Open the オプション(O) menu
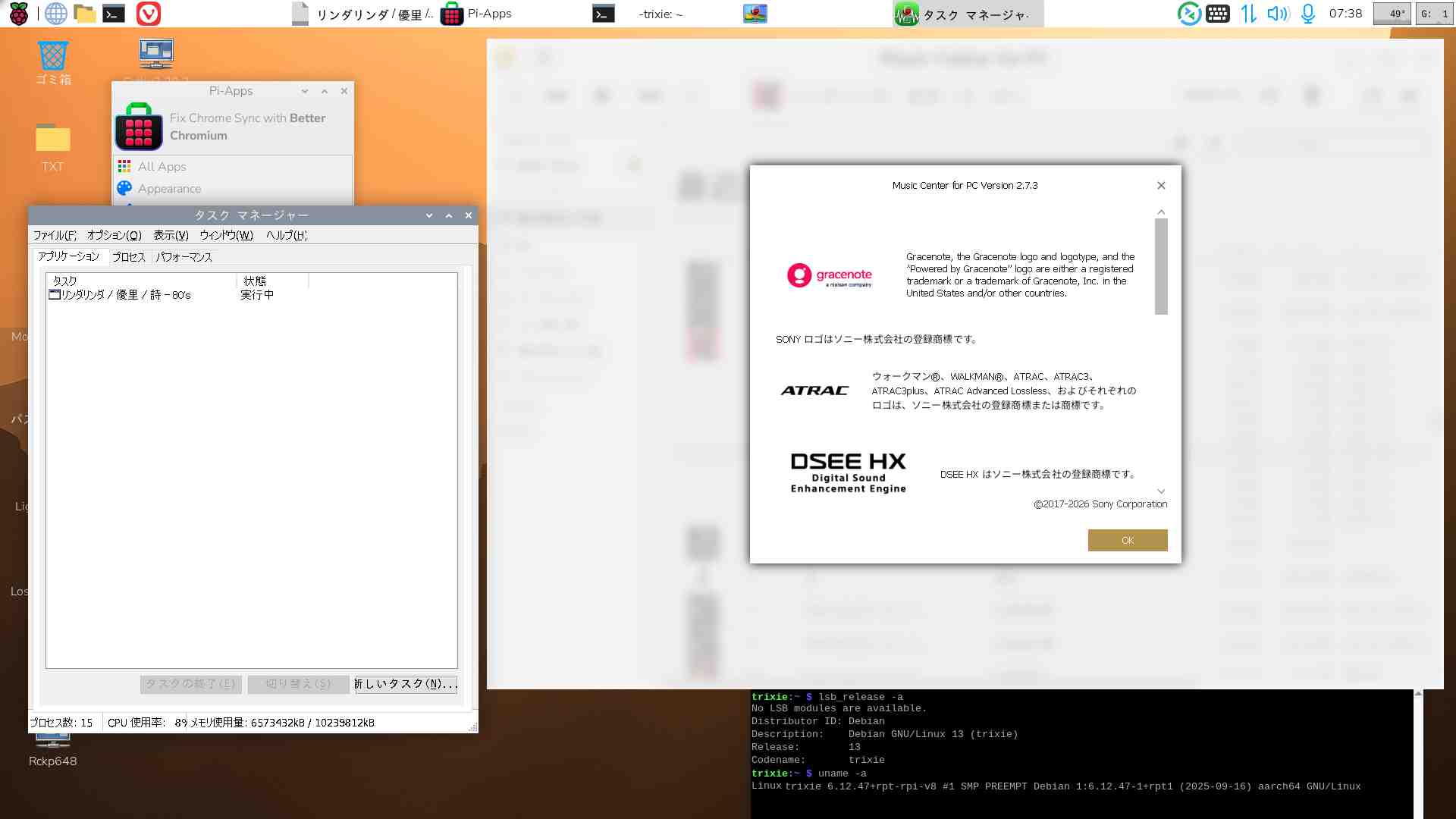This screenshot has width=1456, height=819. (114, 235)
